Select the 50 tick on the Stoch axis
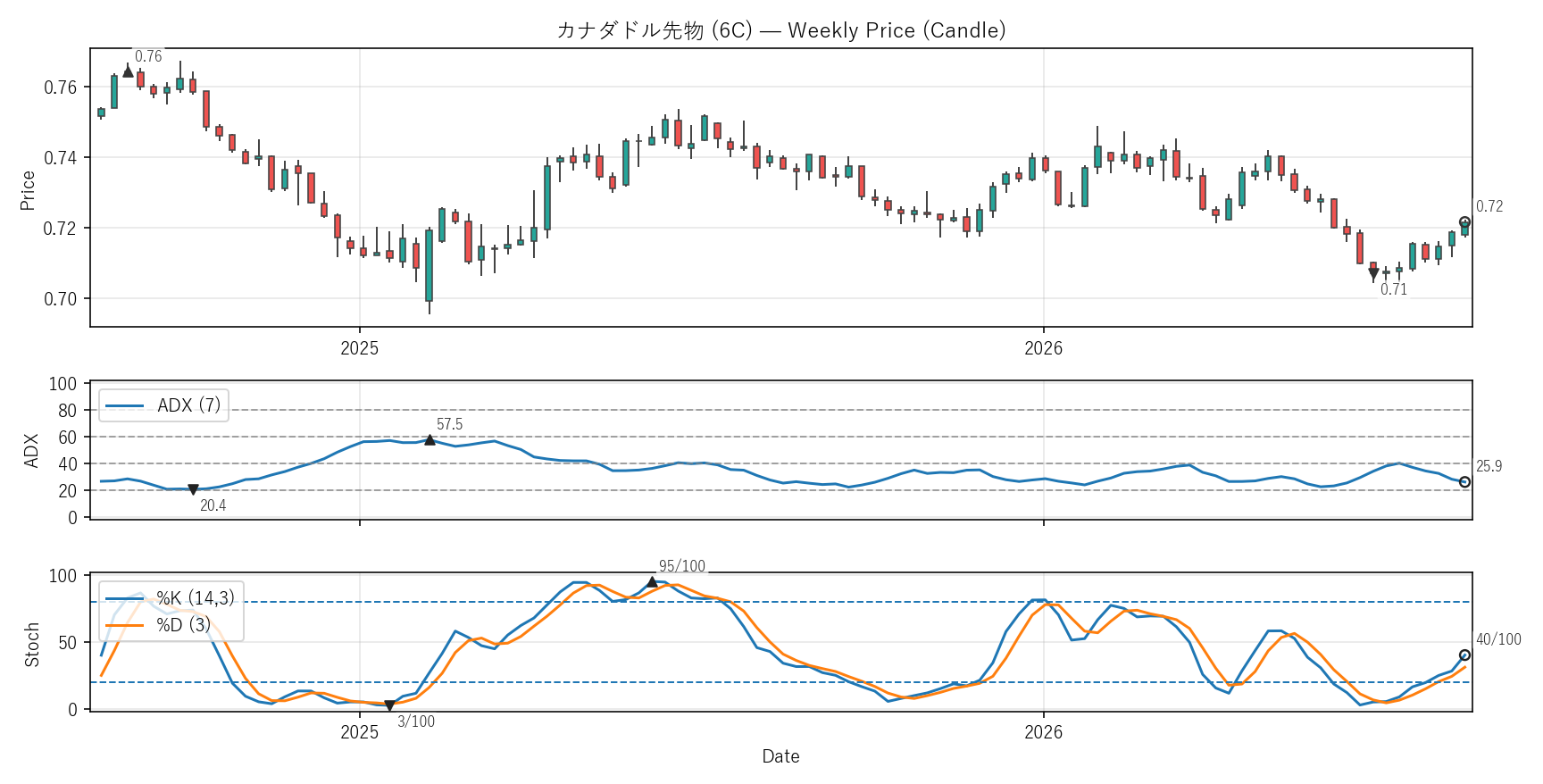Viewport: 1543px width, 784px height. coord(68,643)
